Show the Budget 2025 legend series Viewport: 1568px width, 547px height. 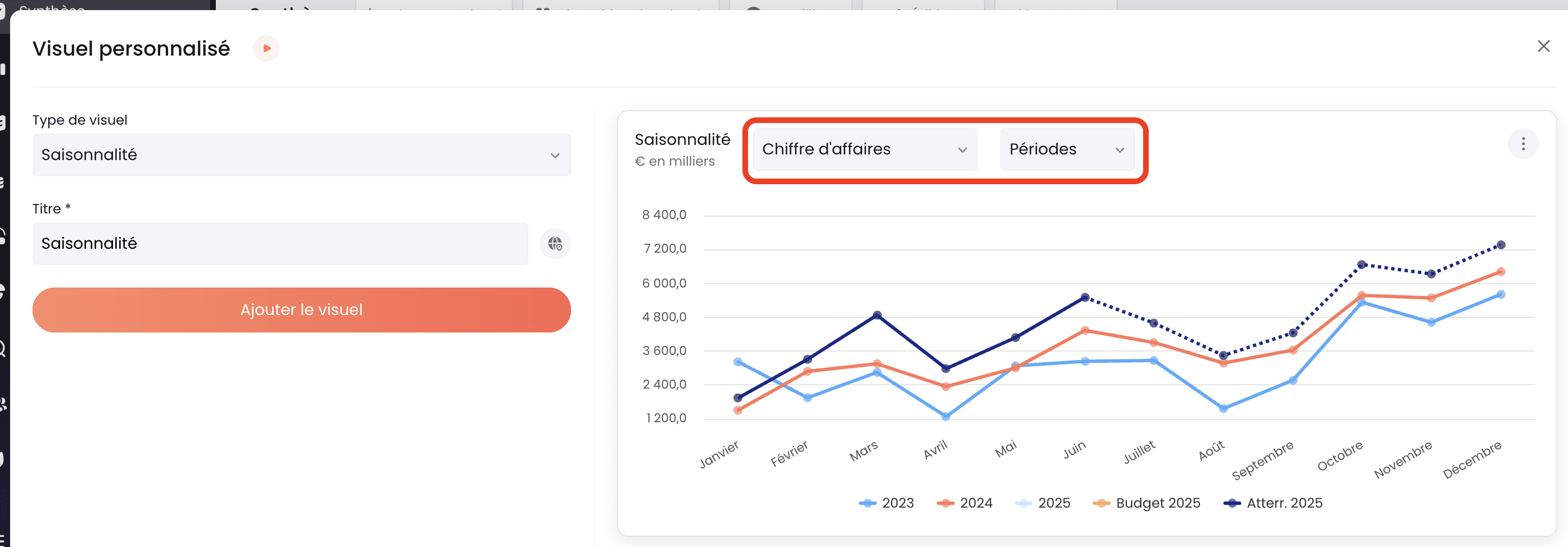pos(1146,503)
